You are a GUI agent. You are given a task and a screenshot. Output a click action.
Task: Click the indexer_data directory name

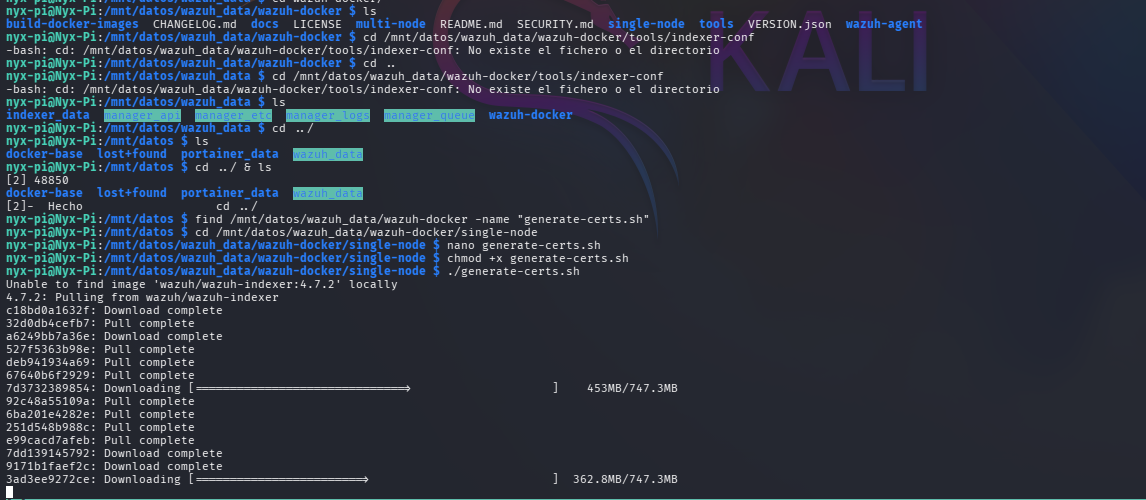48,115
